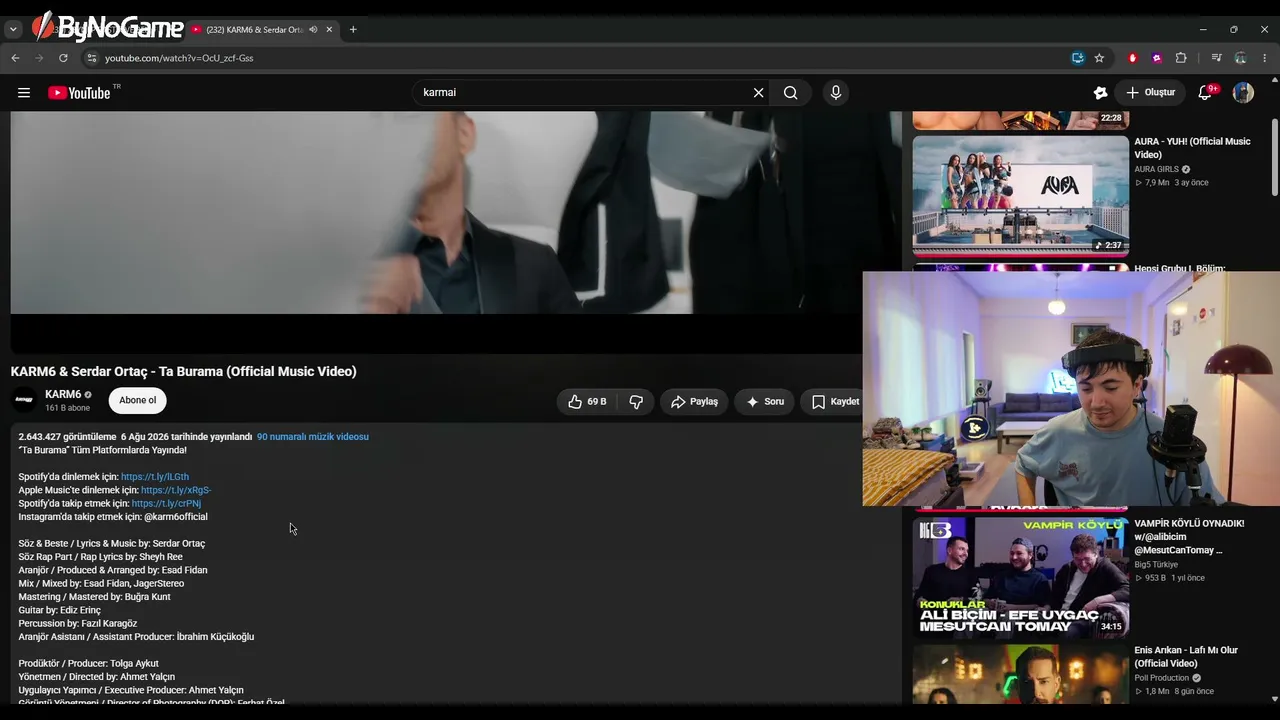Open the Chrome three-dot menu
The width and height of the screenshot is (1280, 720).
tap(1264, 58)
